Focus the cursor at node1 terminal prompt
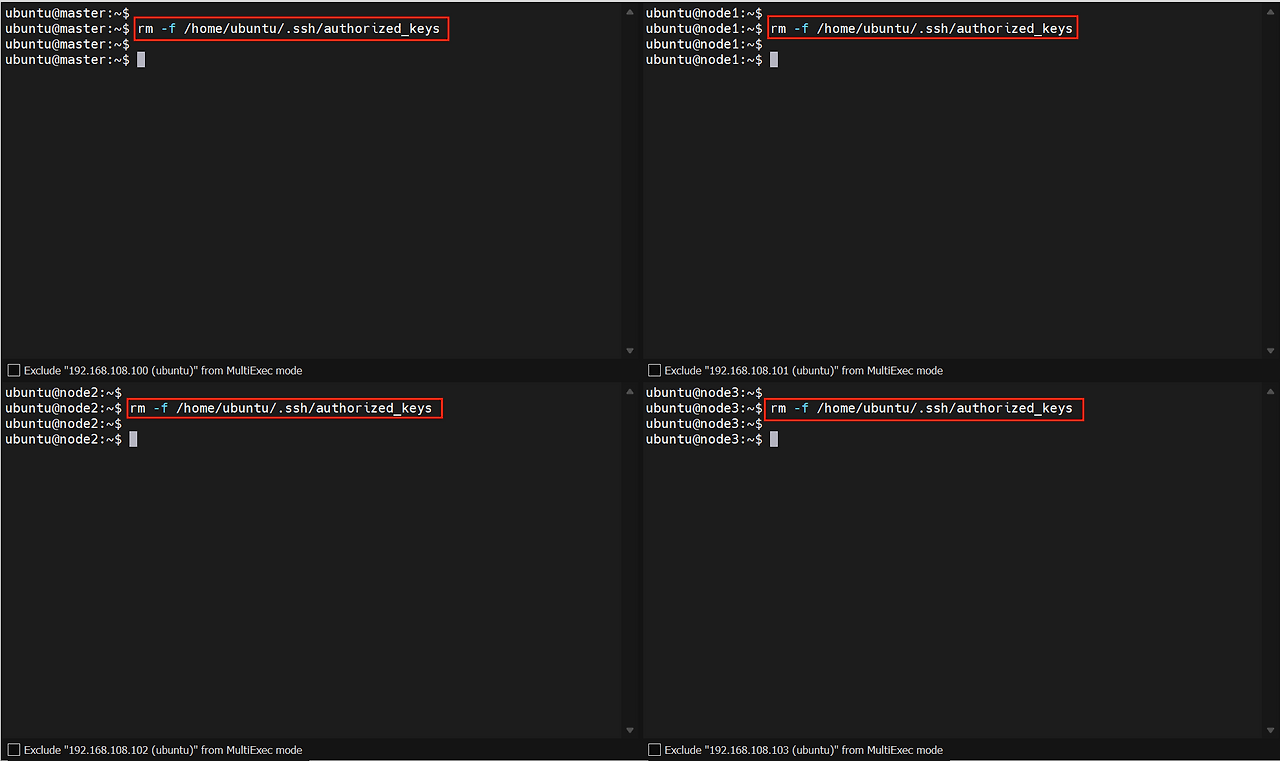The image size is (1280, 761). [774, 60]
